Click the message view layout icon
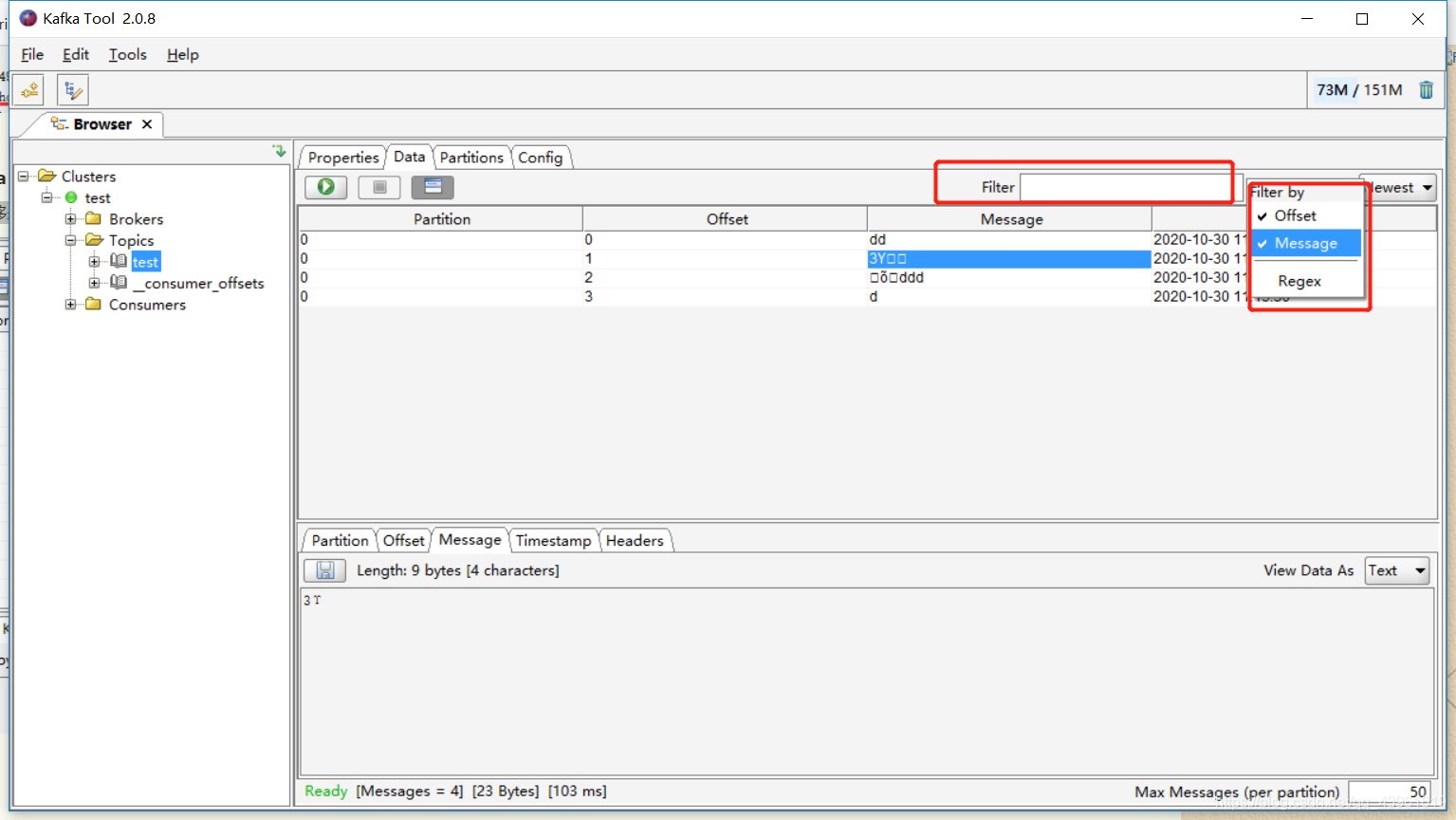 pyautogui.click(x=433, y=187)
